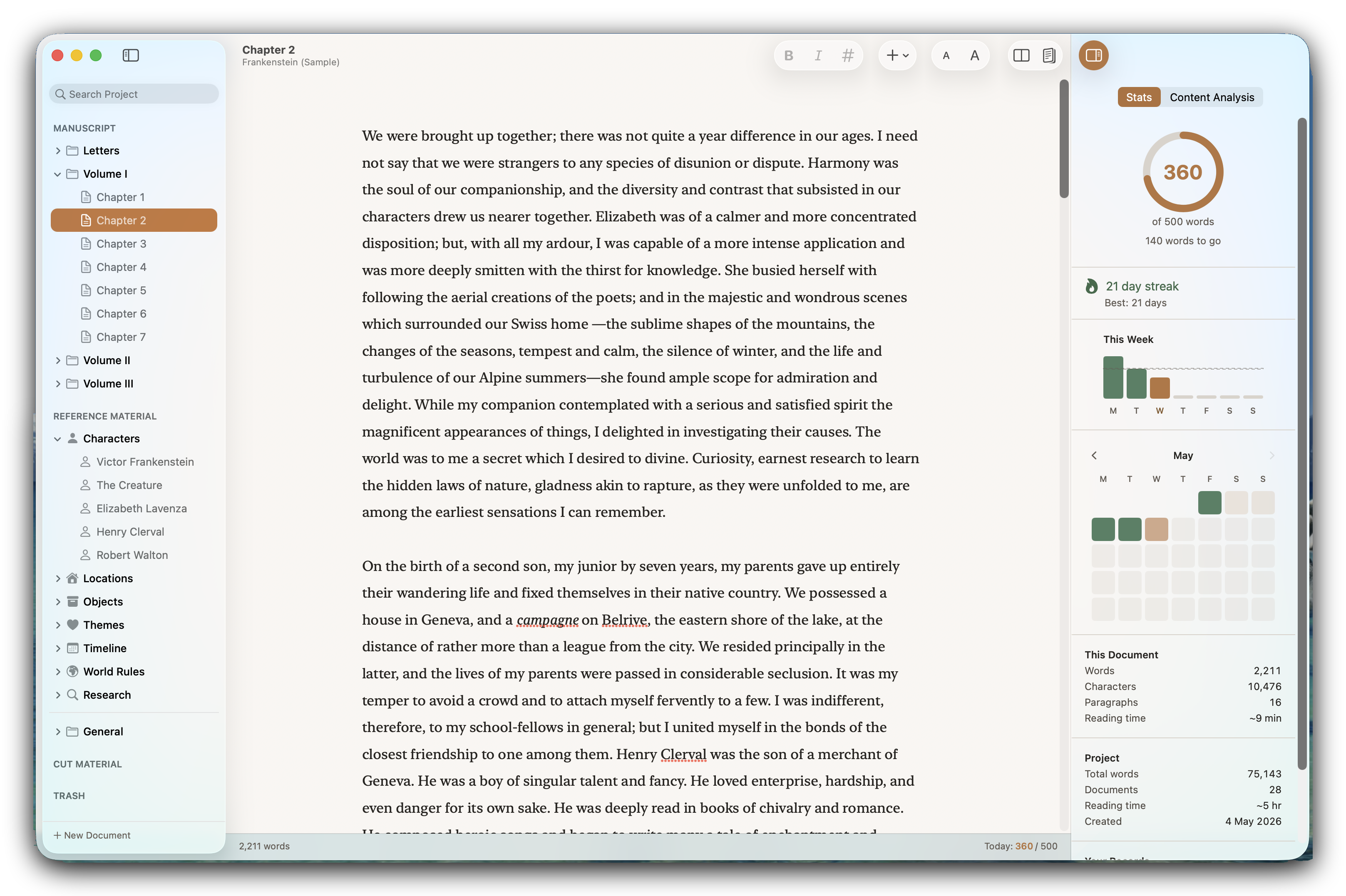Click Monday's bar in This Week chart
Image resolution: width=1346 pixels, height=896 pixels.
pyautogui.click(x=1113, y=378)
